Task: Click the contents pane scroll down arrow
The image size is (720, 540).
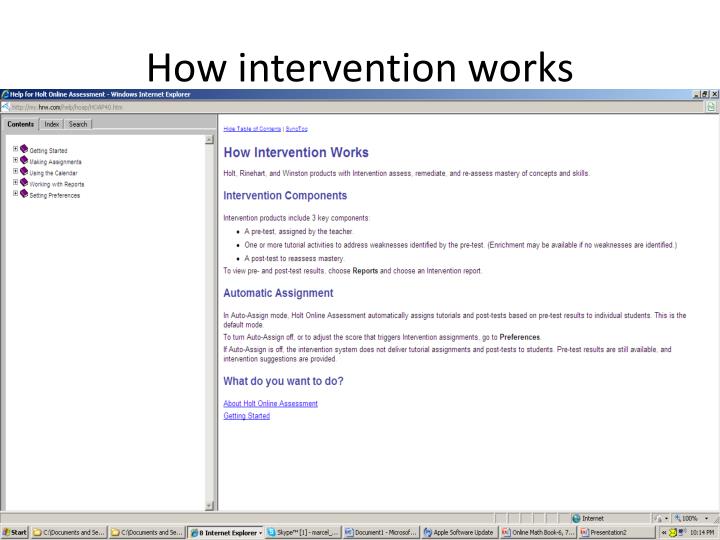Action: pos(209,506)
